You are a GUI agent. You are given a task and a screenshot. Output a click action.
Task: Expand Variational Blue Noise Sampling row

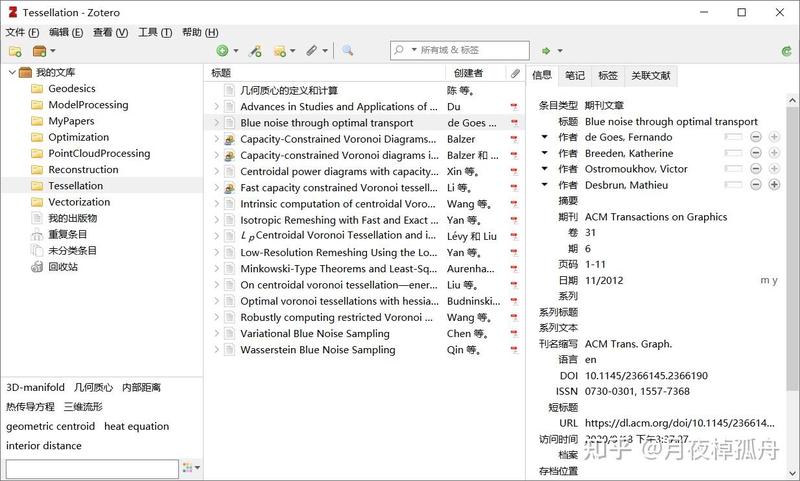tap(216, 334)
